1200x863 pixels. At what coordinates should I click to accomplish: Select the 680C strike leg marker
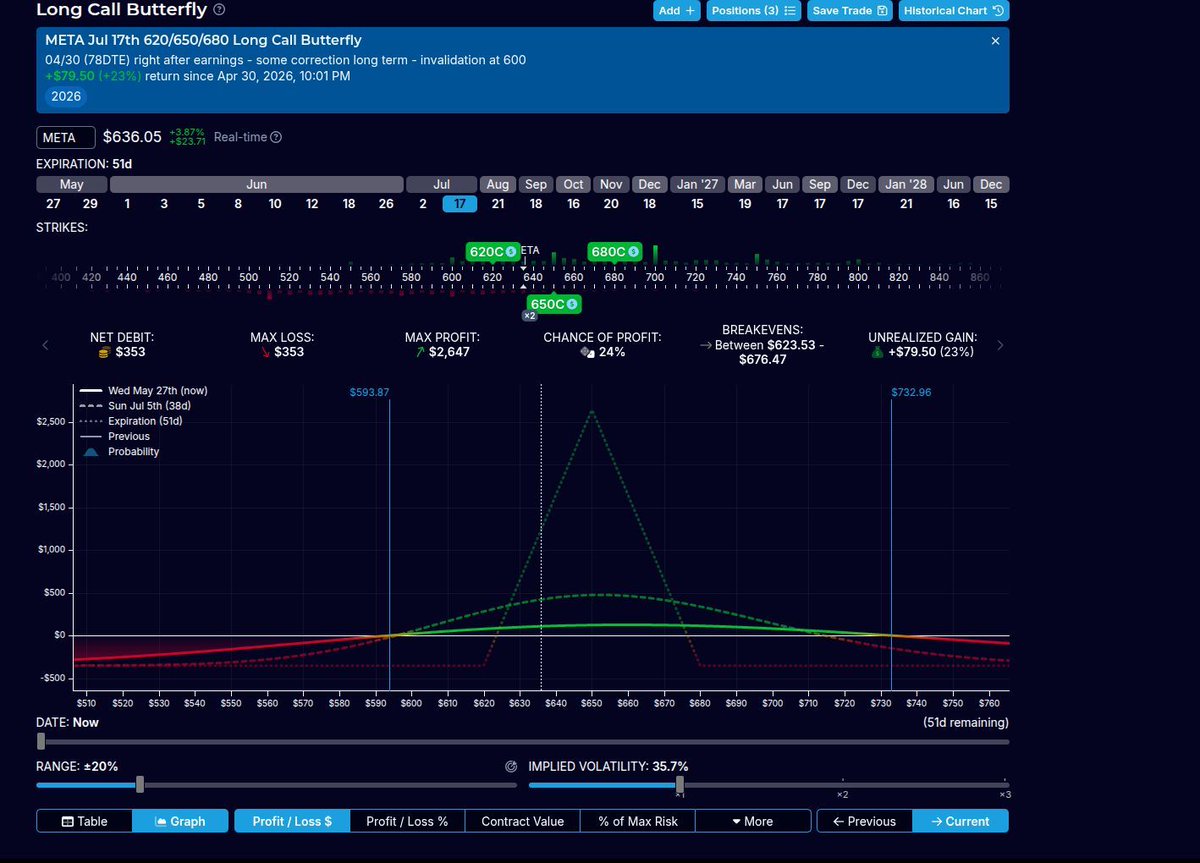coord(614,252)
